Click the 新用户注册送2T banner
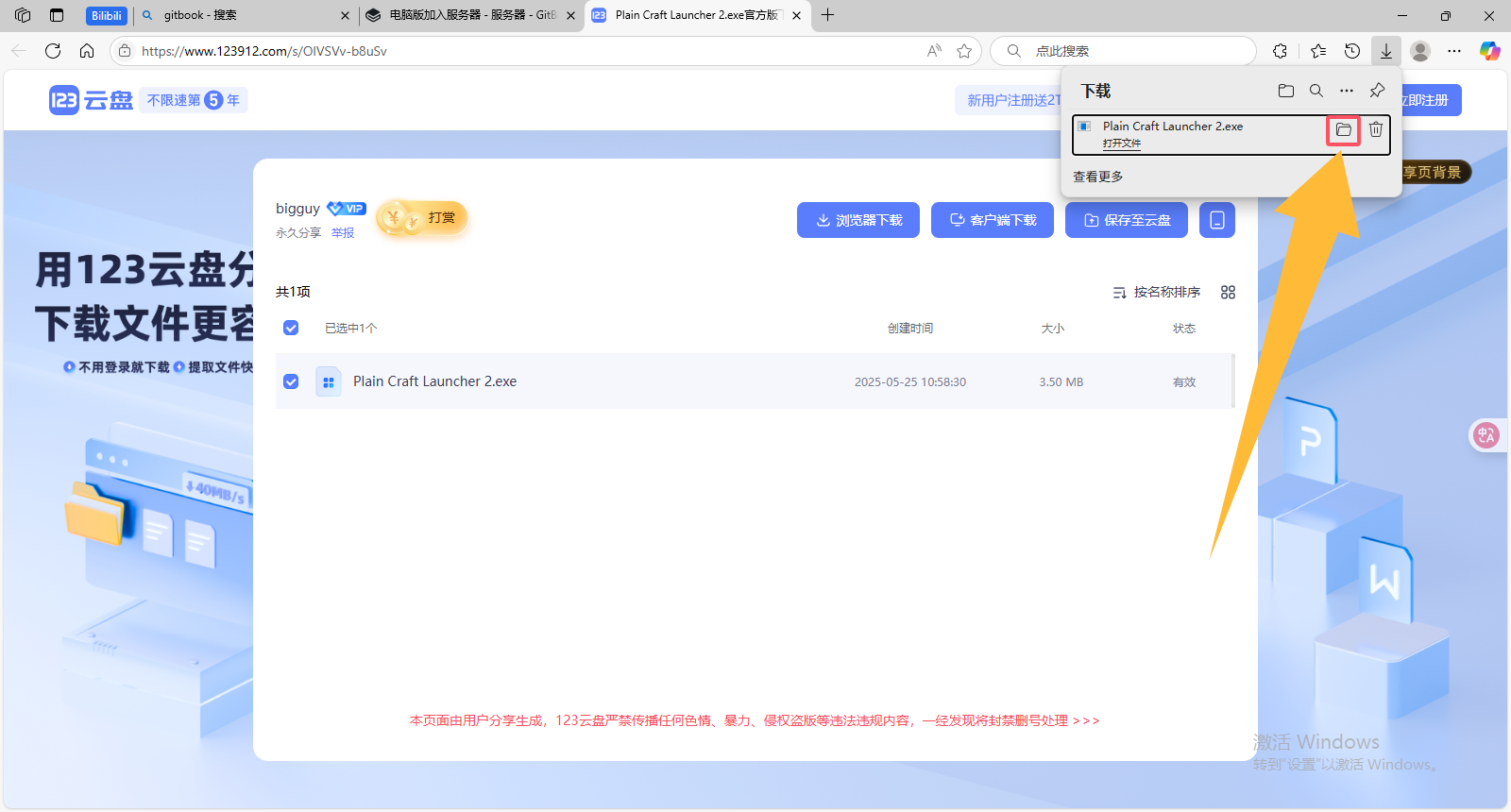This screenshot has width=1511, height=812. coord(1010,100)
